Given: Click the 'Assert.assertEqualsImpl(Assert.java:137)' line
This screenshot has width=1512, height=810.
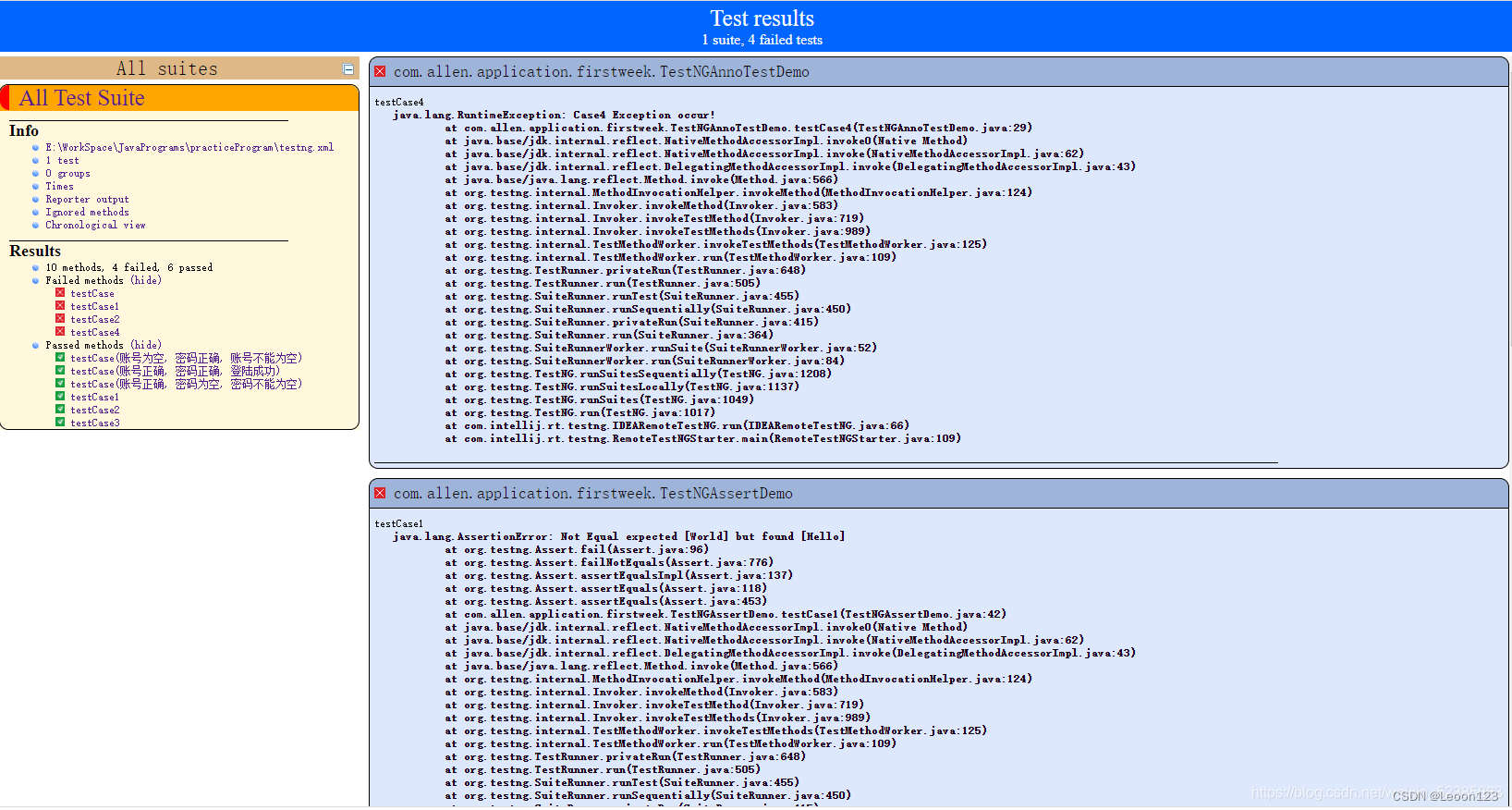Looking at the screenshot, I should (x=618, y=575).
